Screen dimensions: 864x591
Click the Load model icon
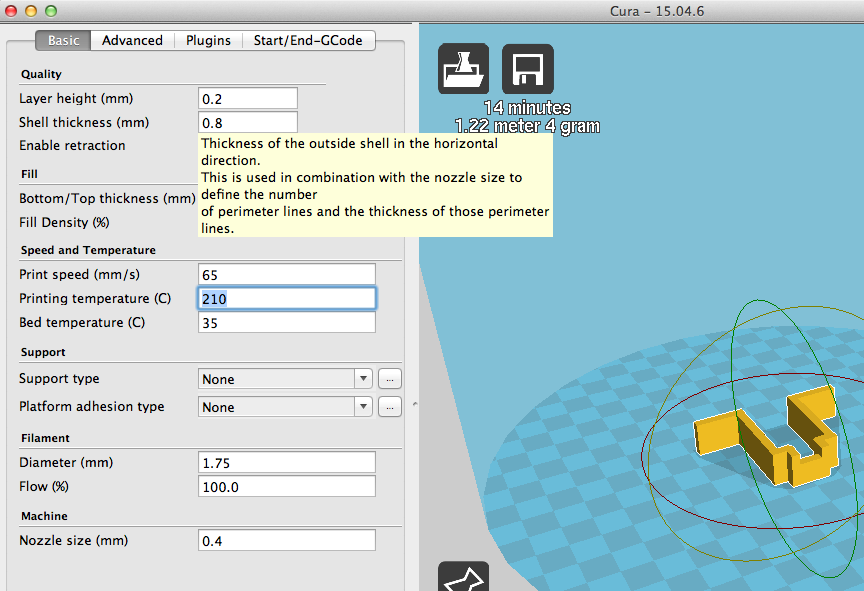(x=463, y=68)
